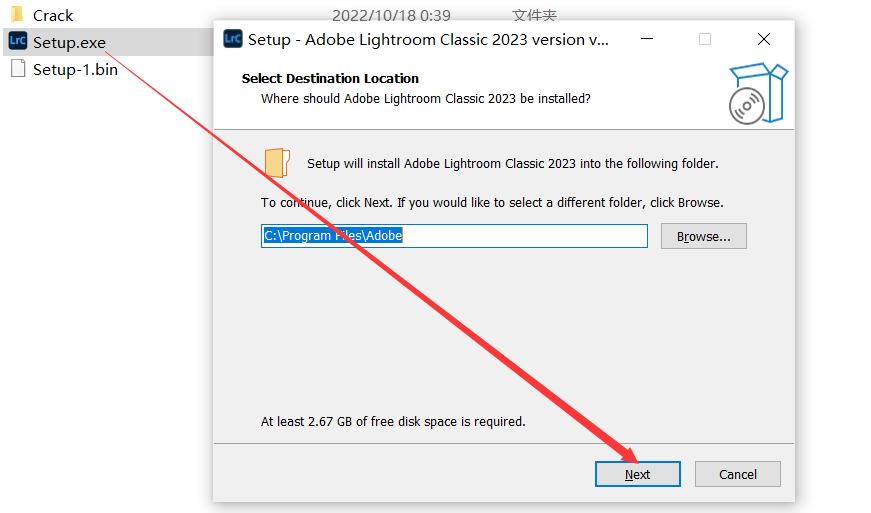Viewport: 871px width, 513px height.
Task: Select the Crack folder icon
Action: [18, 13]
